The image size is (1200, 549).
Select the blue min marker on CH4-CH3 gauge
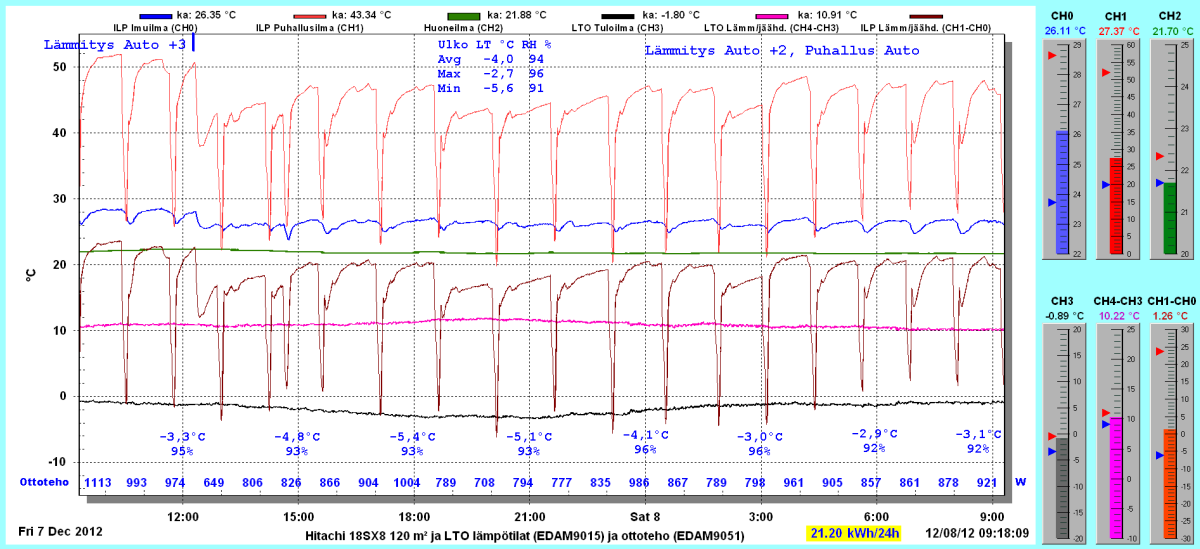coord(1105,424)
